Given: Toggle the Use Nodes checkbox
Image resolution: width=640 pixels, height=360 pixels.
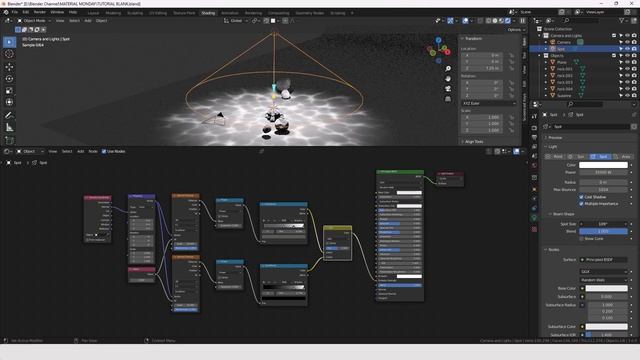Looking at the screenshot, I should click(104, 151).
